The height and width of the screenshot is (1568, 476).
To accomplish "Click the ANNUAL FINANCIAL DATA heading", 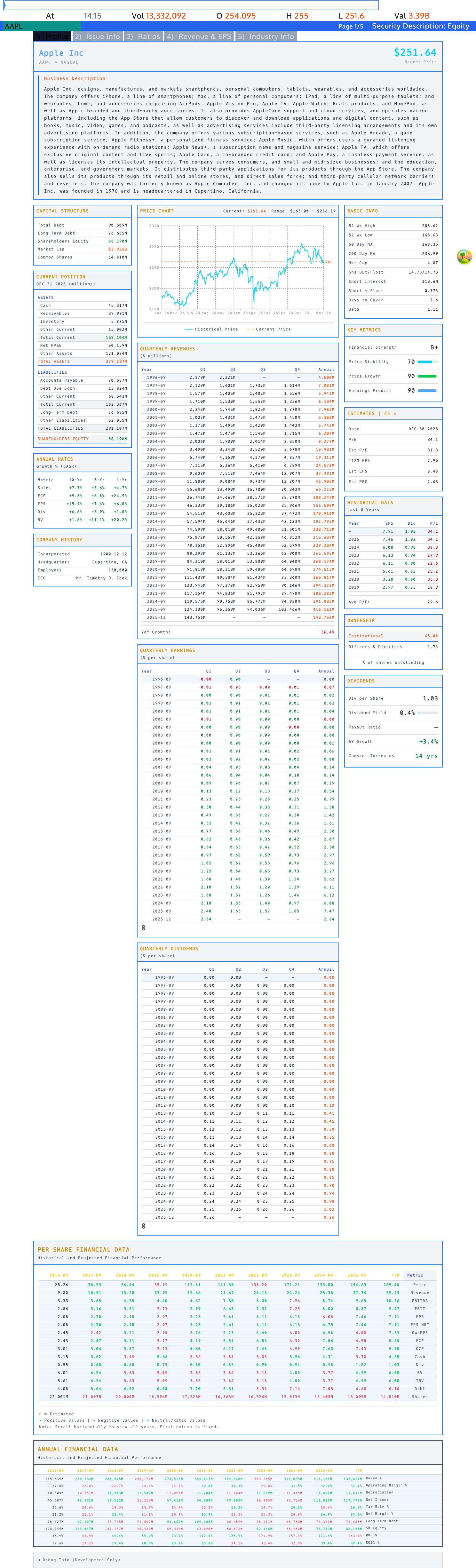I will tap(78, 1449).
